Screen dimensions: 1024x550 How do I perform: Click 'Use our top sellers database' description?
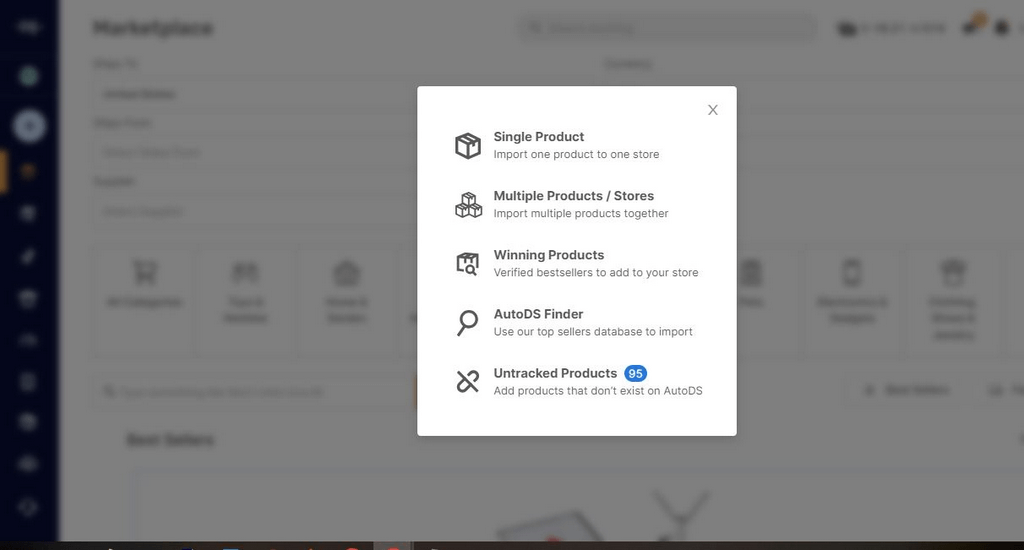pos(592,332)
